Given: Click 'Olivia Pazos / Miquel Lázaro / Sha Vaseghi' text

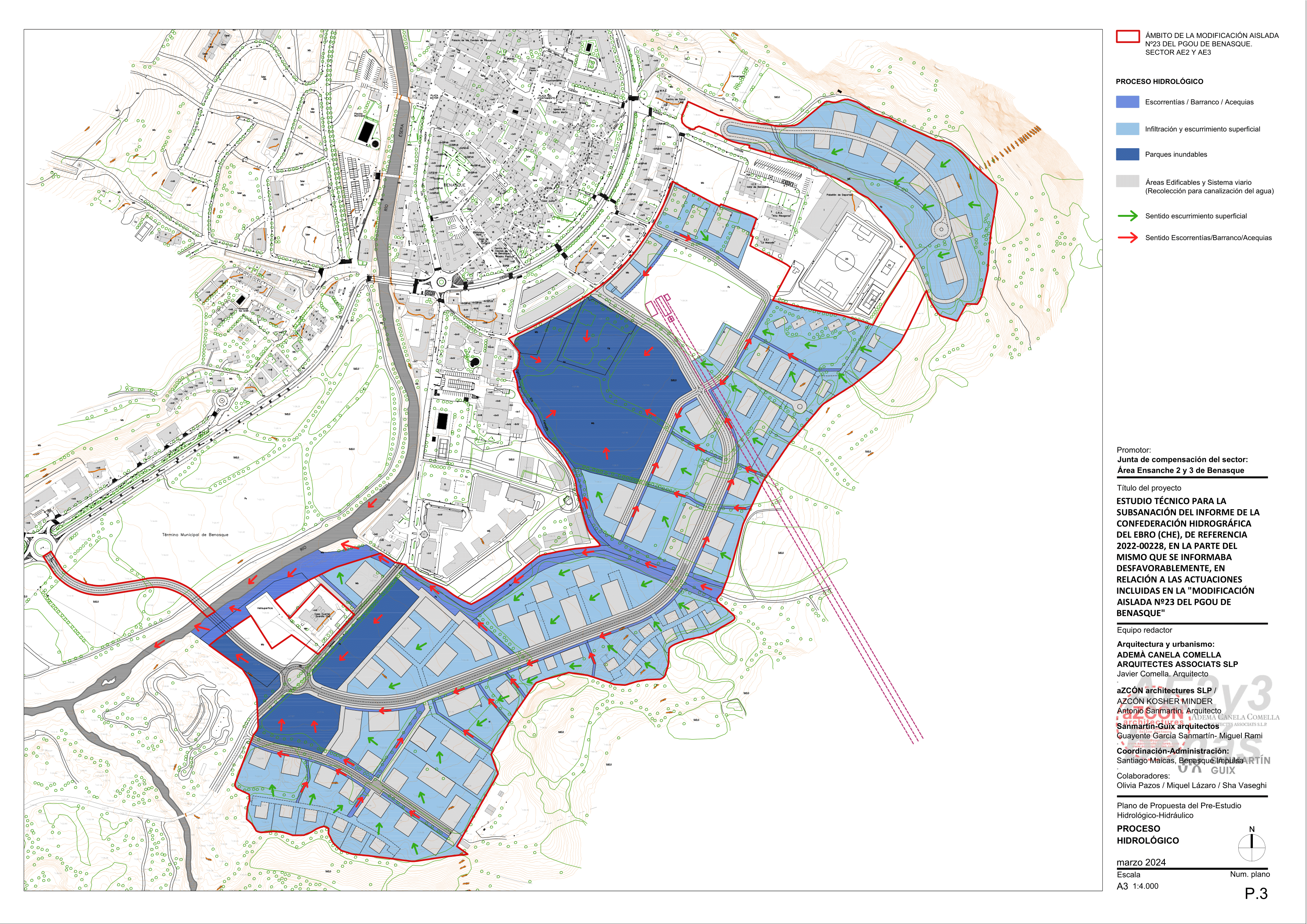Looking at the screenshot, I should tap(1191, 785).
